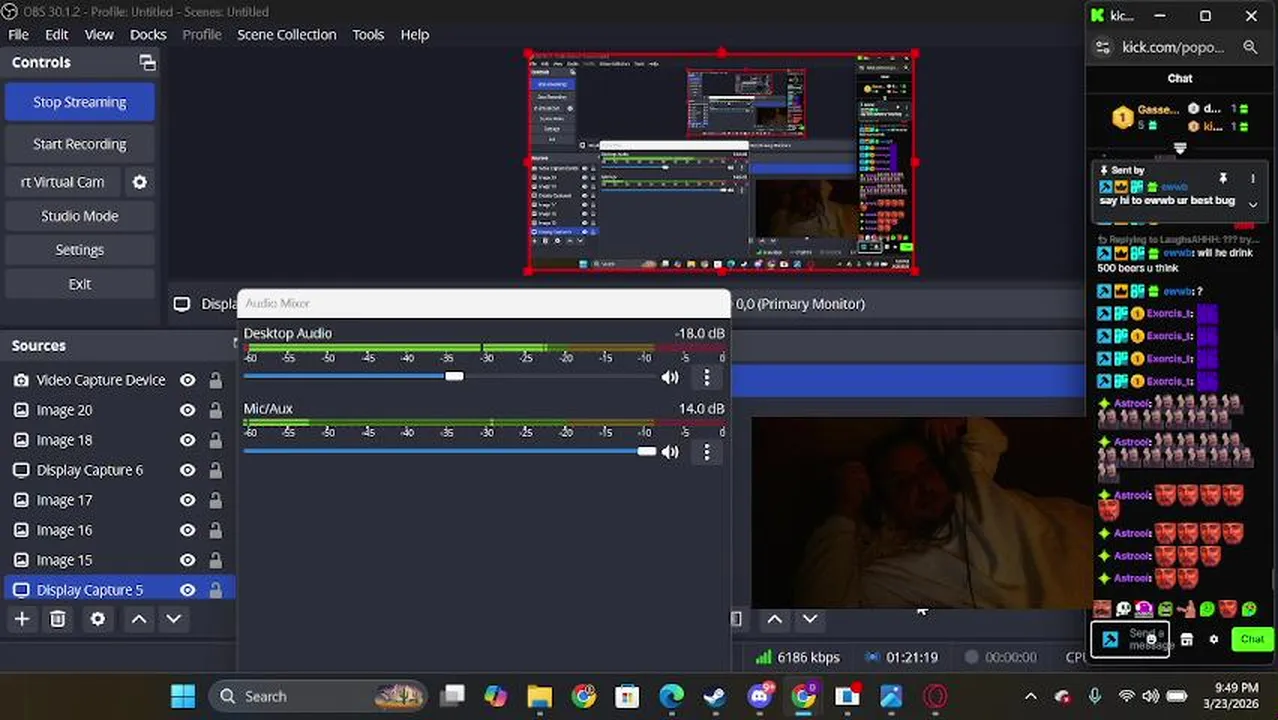Unlock the Image 20 source
The image size is (1278, 720).
tap(215, 410)
